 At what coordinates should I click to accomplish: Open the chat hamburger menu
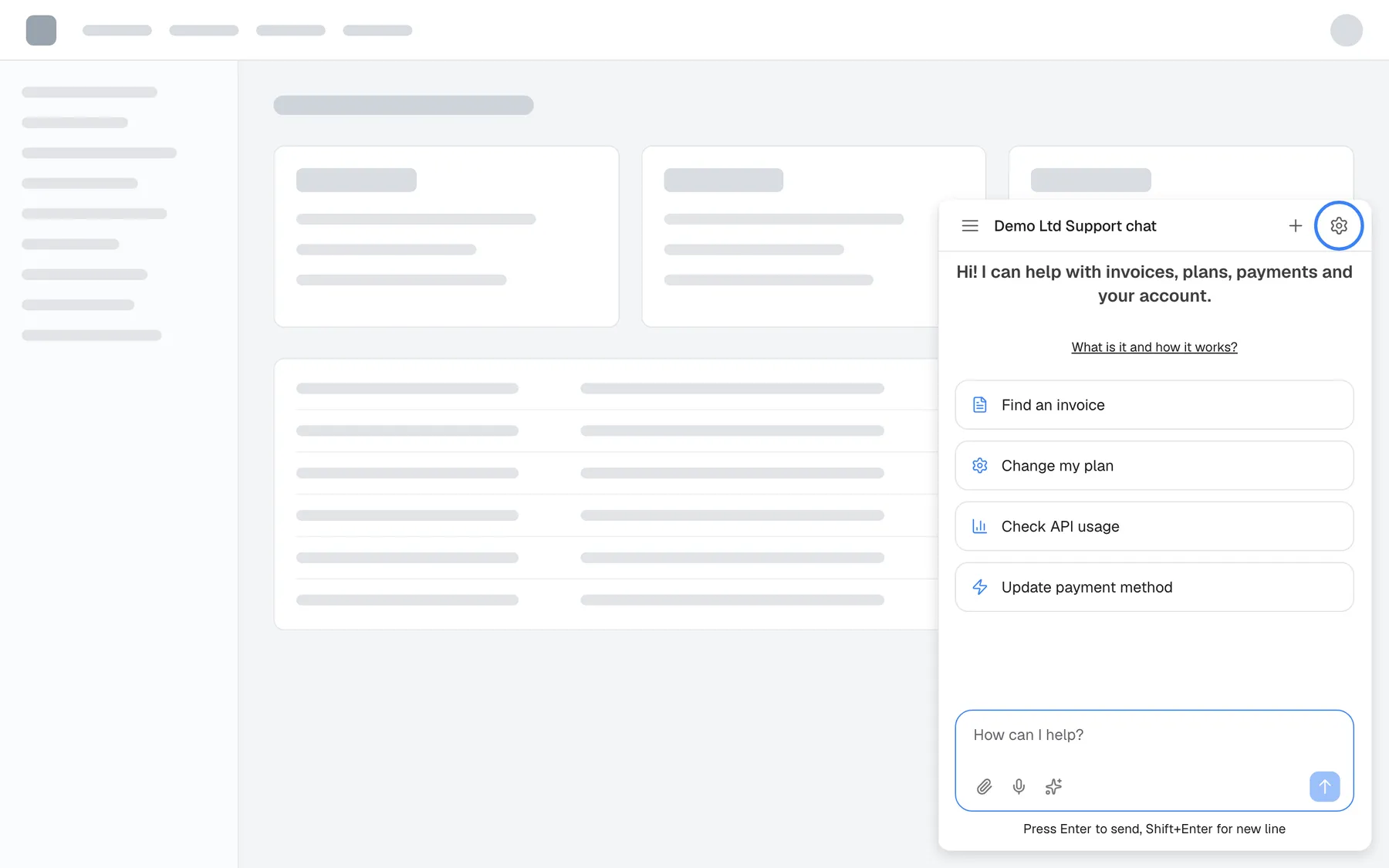pyautogui.click(x=970, y=226)
